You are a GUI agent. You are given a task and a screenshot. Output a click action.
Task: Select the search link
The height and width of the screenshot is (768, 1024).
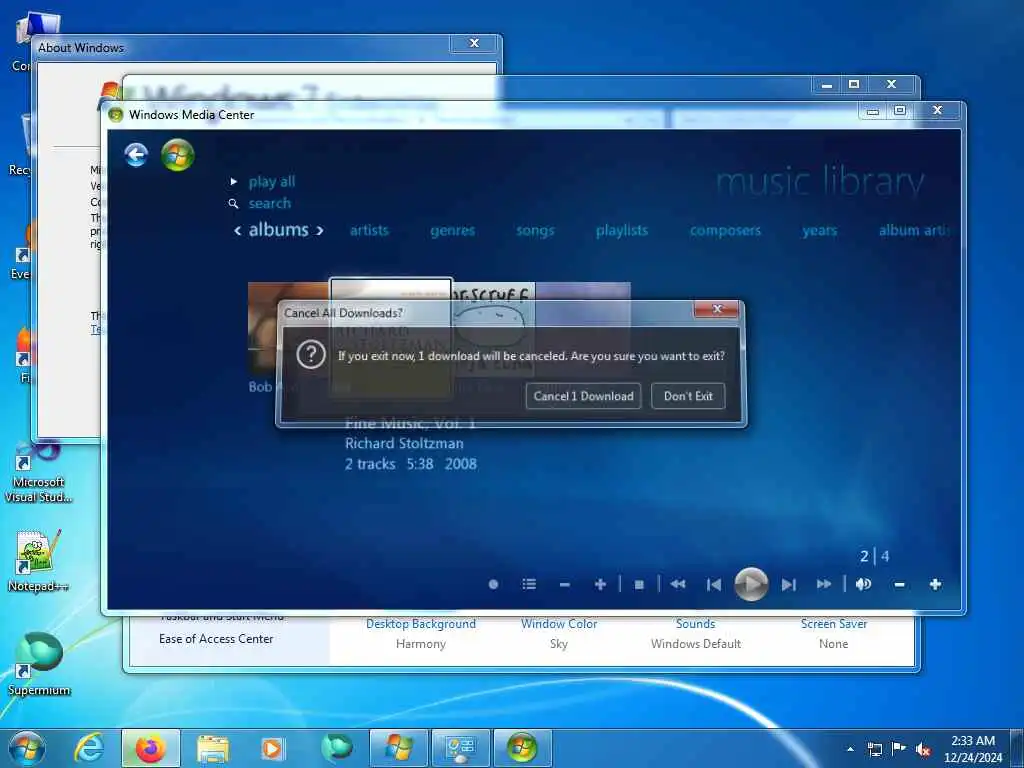click(x=270, y=203)
